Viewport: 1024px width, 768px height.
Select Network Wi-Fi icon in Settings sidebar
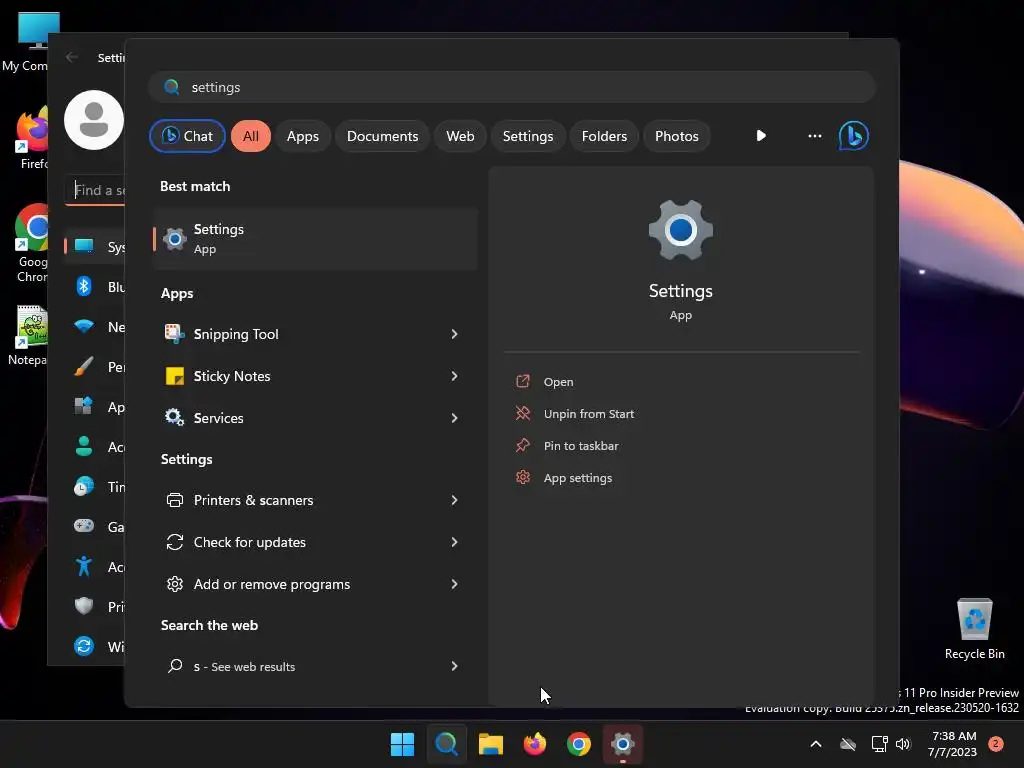[x=84, y=326]
